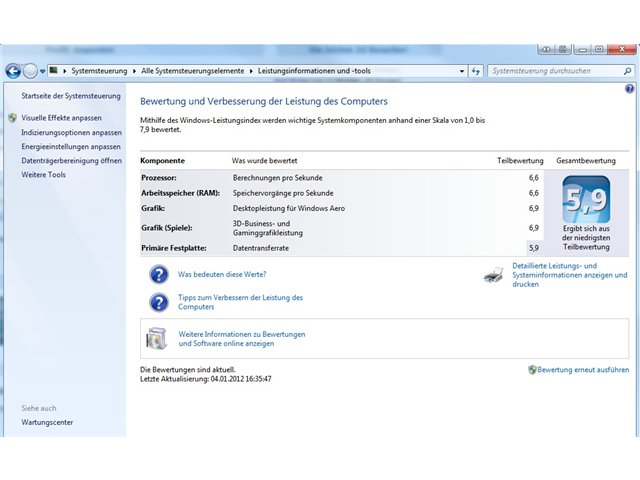This screenshot has height=480, width=640.
Task: Expand the arrow after Alle Systemsteuerungselemente
Action: 251,71
